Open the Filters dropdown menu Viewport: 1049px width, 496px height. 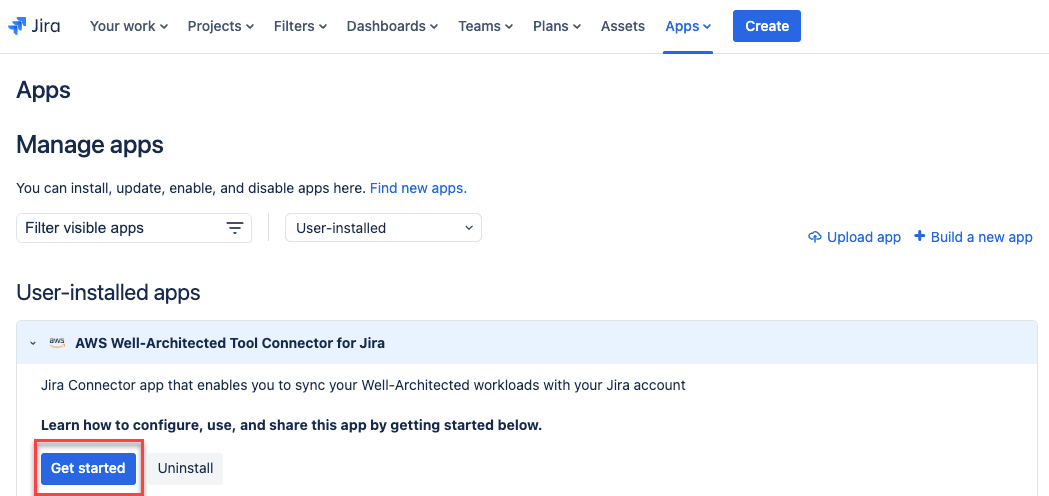click(x=300, y=26)
